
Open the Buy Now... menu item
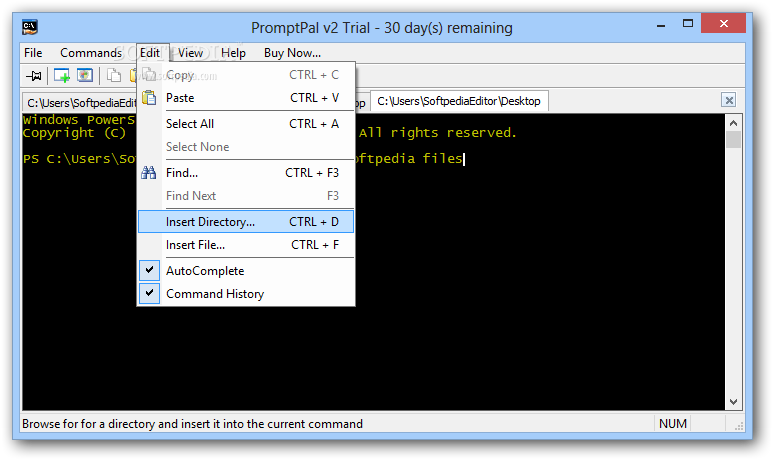coord(292,53)
